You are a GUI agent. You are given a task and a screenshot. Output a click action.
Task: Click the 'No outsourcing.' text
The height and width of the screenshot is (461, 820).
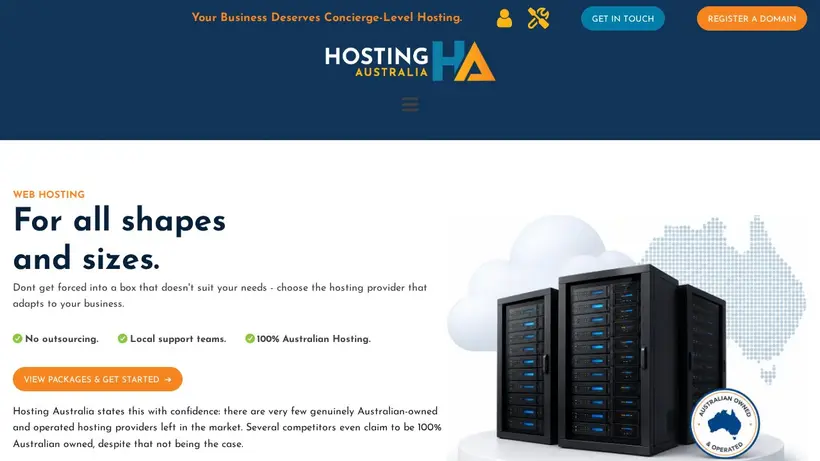[x=62, y=339]
